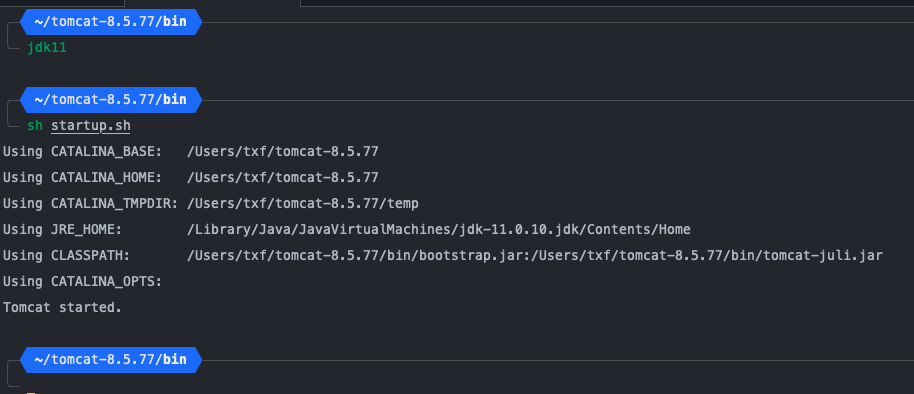The width and height of the screenshot is (914, 394).
Task: Select the prompt badge above sh startup.sh
Action: point(111,100)
